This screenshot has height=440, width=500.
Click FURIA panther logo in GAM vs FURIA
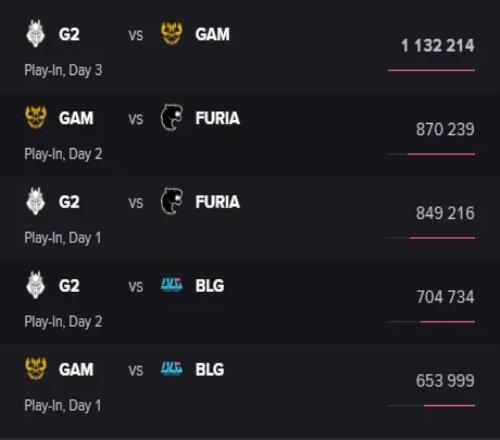(x=172, y=118)
